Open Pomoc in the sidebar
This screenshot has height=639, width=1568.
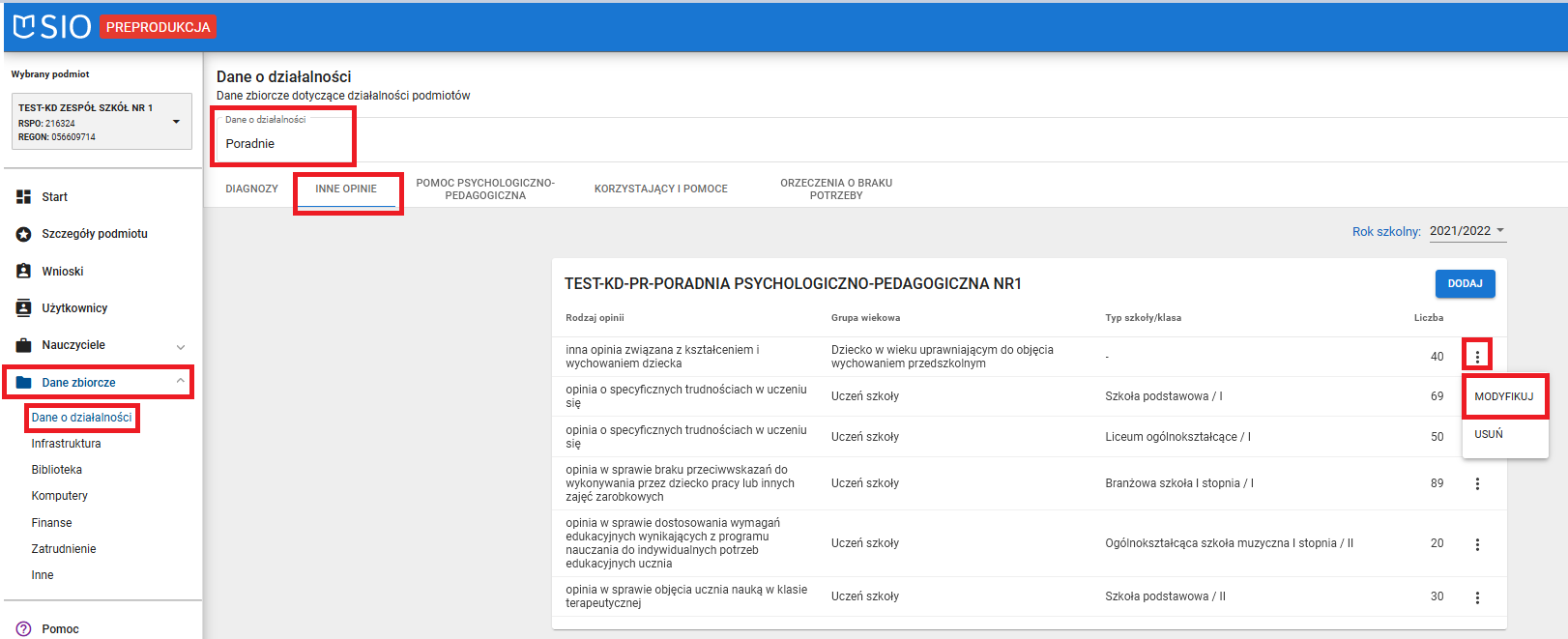pos(60,629)
